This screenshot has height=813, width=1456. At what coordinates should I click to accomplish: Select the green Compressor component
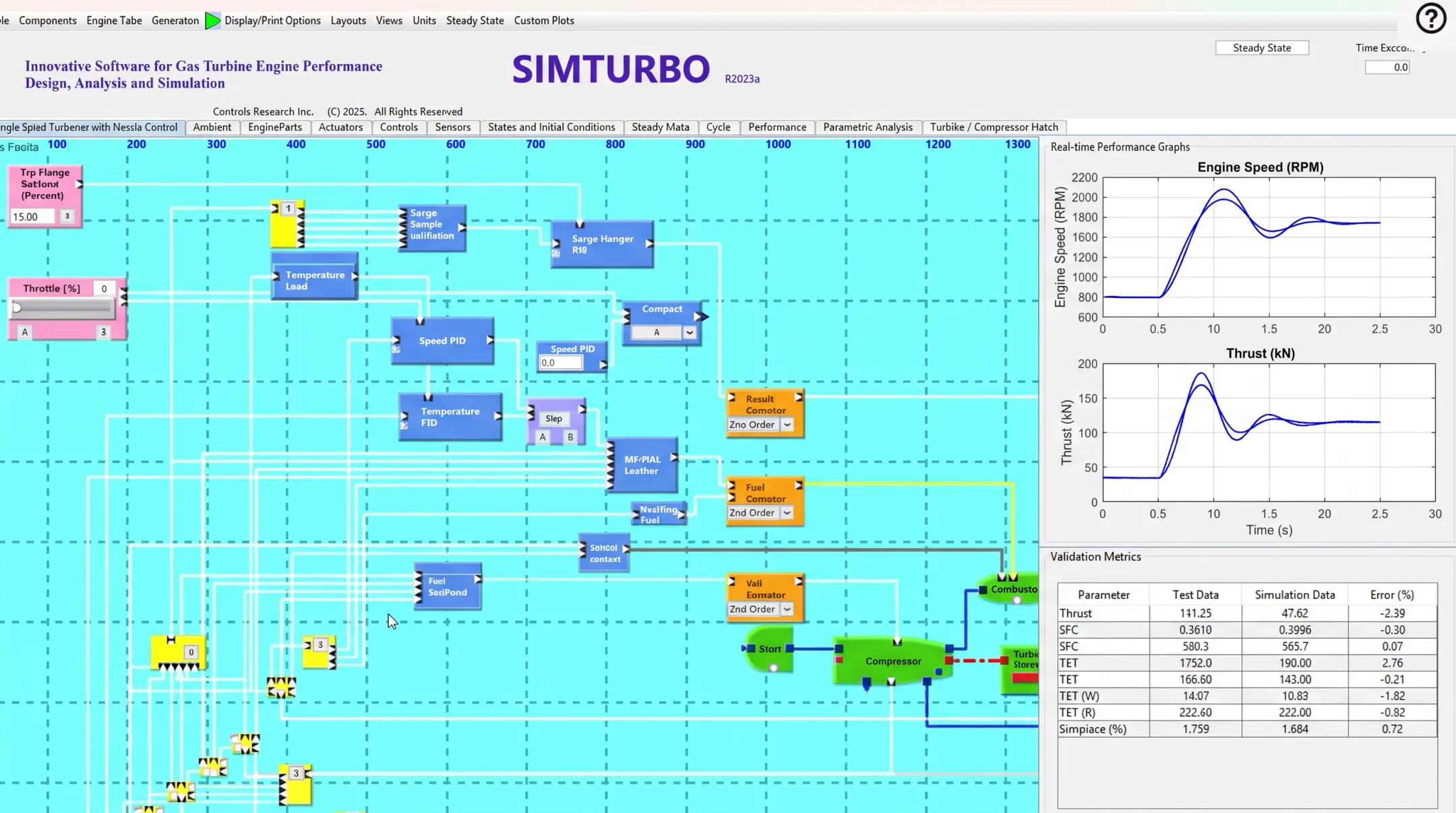892,661
